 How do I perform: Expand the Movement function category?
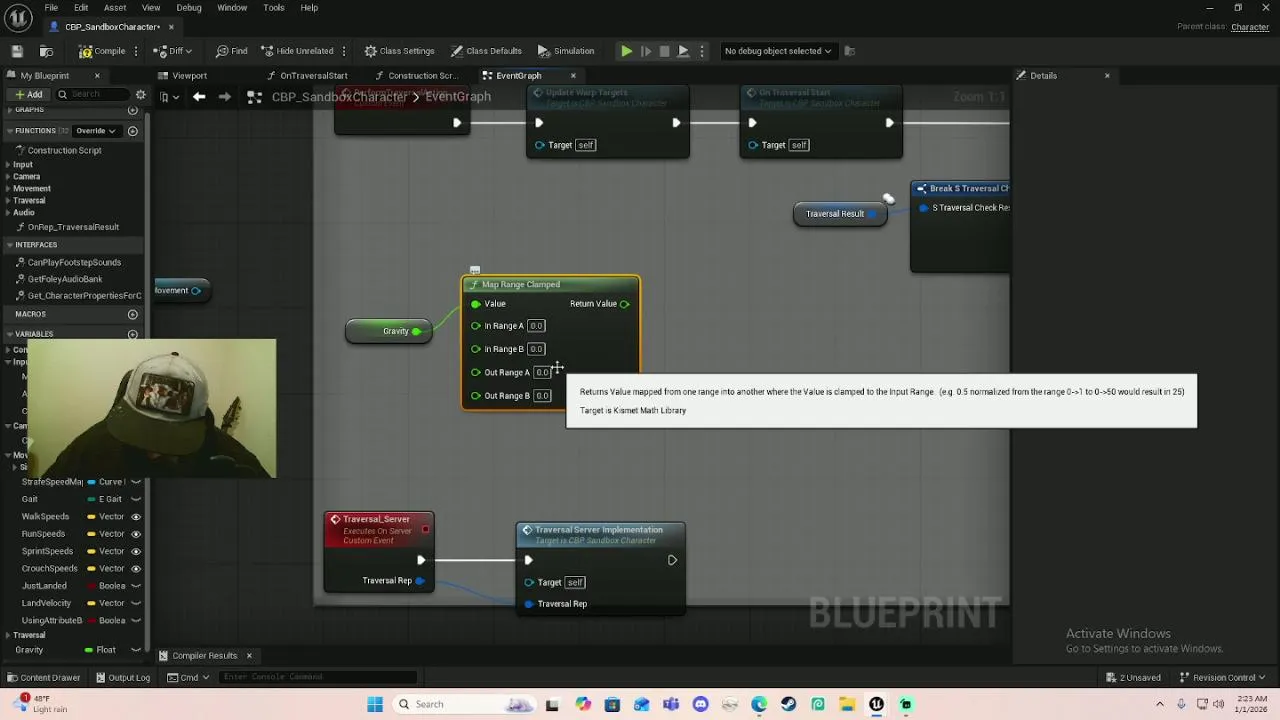click(x=9, y=189)
